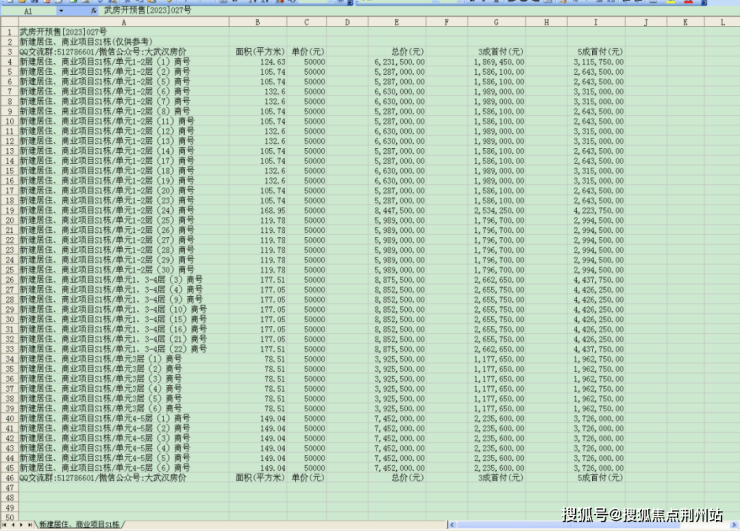Click horizontal scrollbar left arrow
The image size is (740, 531).
pyautogui.click(x=452, y=525)
